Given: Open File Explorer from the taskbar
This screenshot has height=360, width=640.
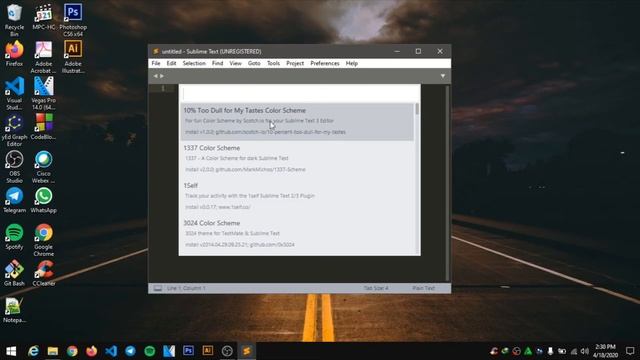Looking at the screenshot, I should pos(53,351).
